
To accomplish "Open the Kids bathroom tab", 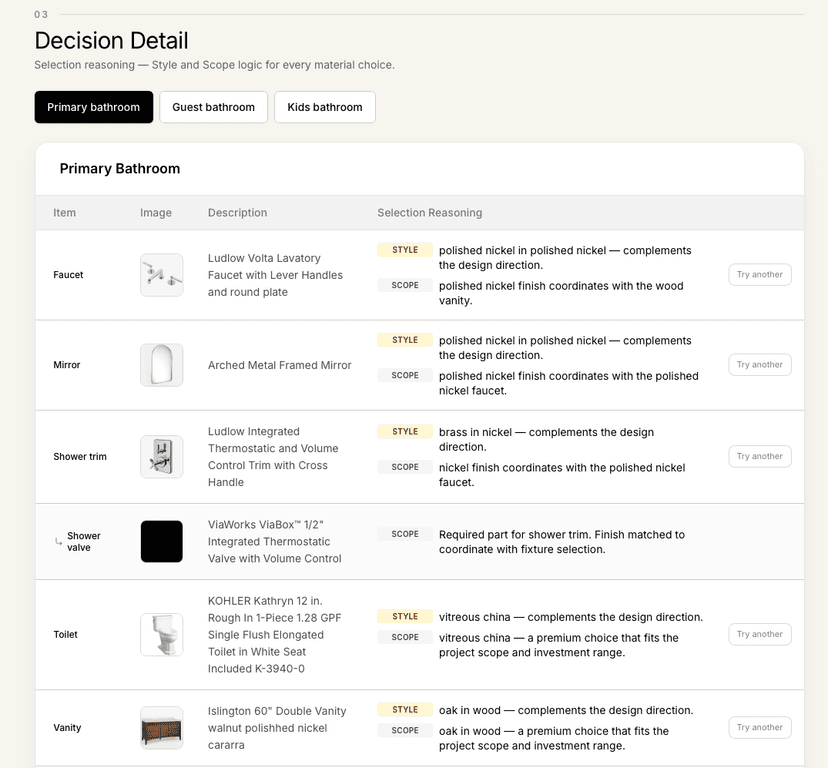I will [x=324, y=106].
